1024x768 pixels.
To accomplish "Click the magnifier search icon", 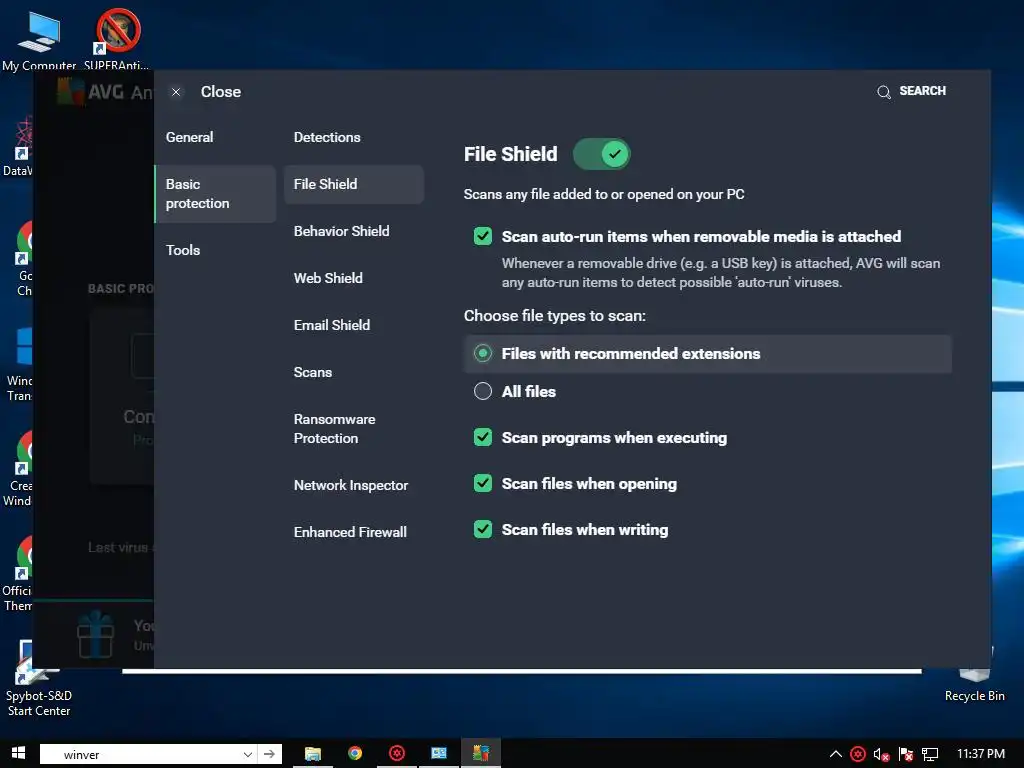I will 884,92.
